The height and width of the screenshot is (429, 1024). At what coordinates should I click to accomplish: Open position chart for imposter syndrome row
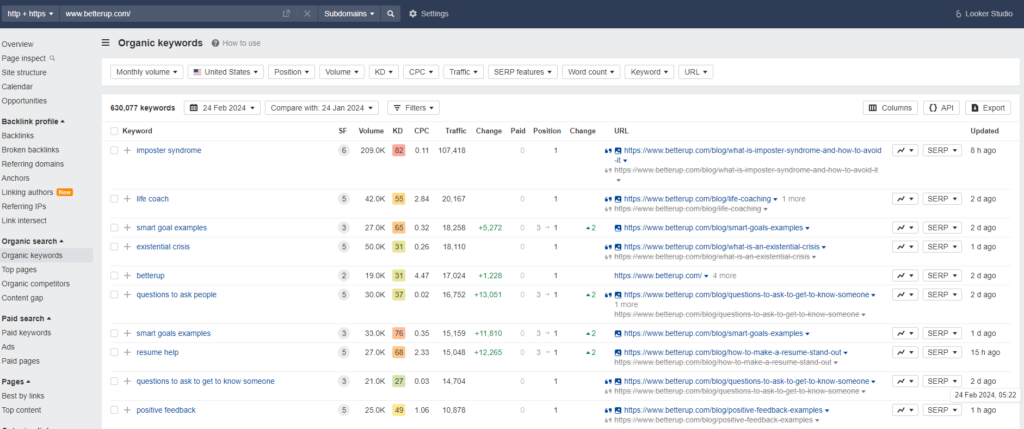tap(905, 150)
